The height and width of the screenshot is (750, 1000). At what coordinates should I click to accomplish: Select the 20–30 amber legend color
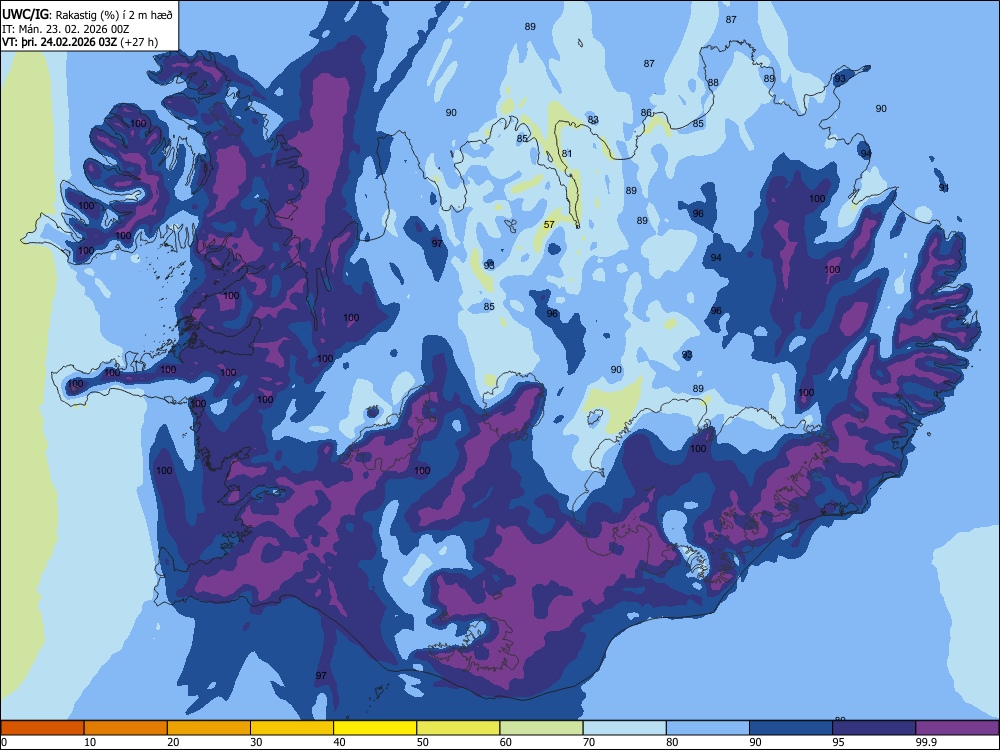click(209, 728)
